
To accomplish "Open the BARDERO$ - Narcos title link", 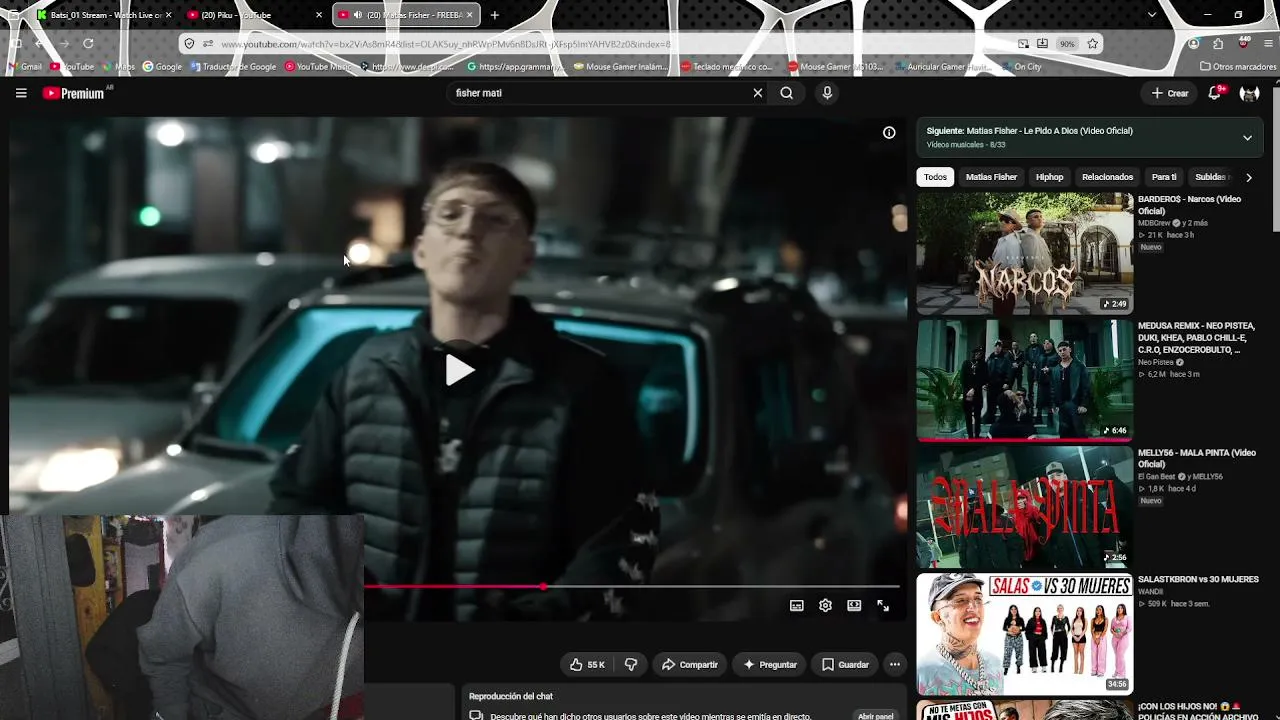I will [1189, 205].
